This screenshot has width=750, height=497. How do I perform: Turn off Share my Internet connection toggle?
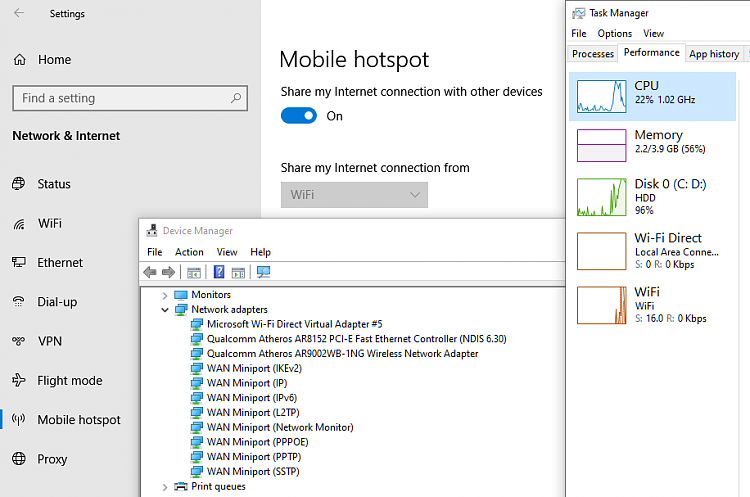[x=299, y=116]
